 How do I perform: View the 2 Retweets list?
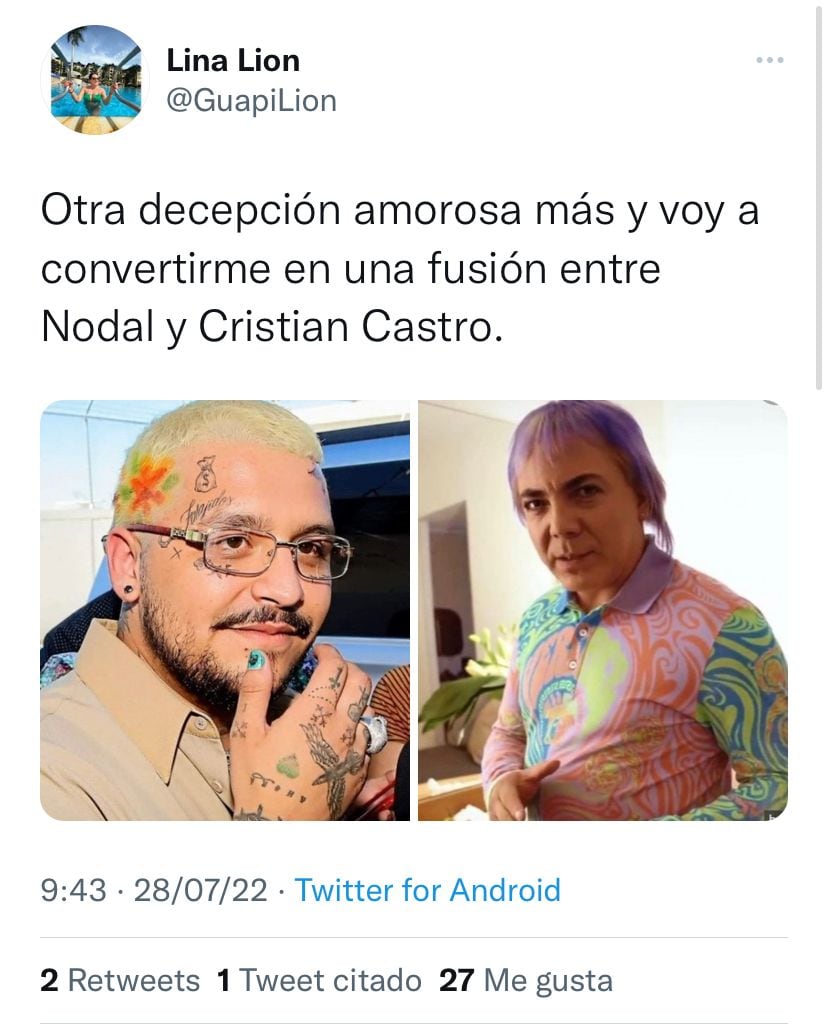click(x=120, y=981)
